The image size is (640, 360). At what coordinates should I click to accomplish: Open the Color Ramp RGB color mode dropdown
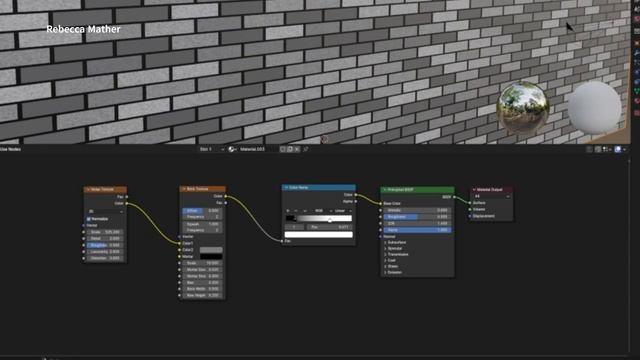(x=321, y=211)
